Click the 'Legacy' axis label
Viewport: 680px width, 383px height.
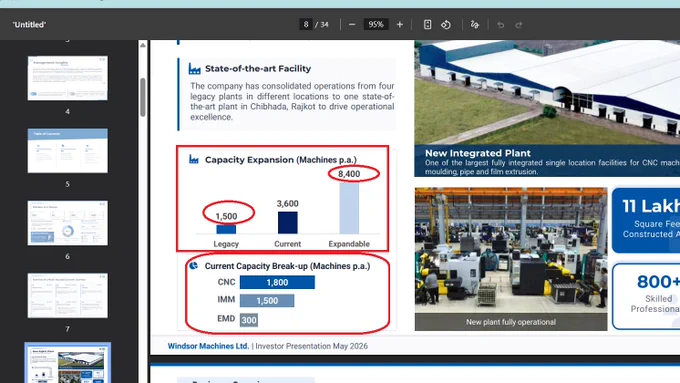click(226, 244)
